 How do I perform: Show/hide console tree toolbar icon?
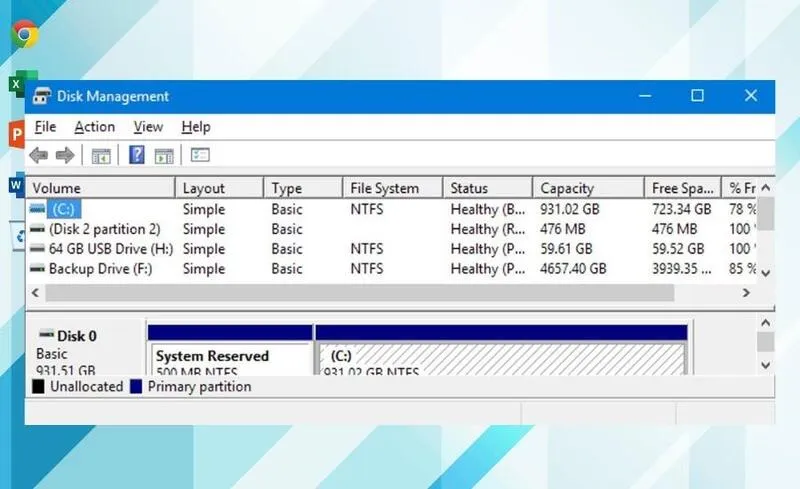[x=101, y=156]
